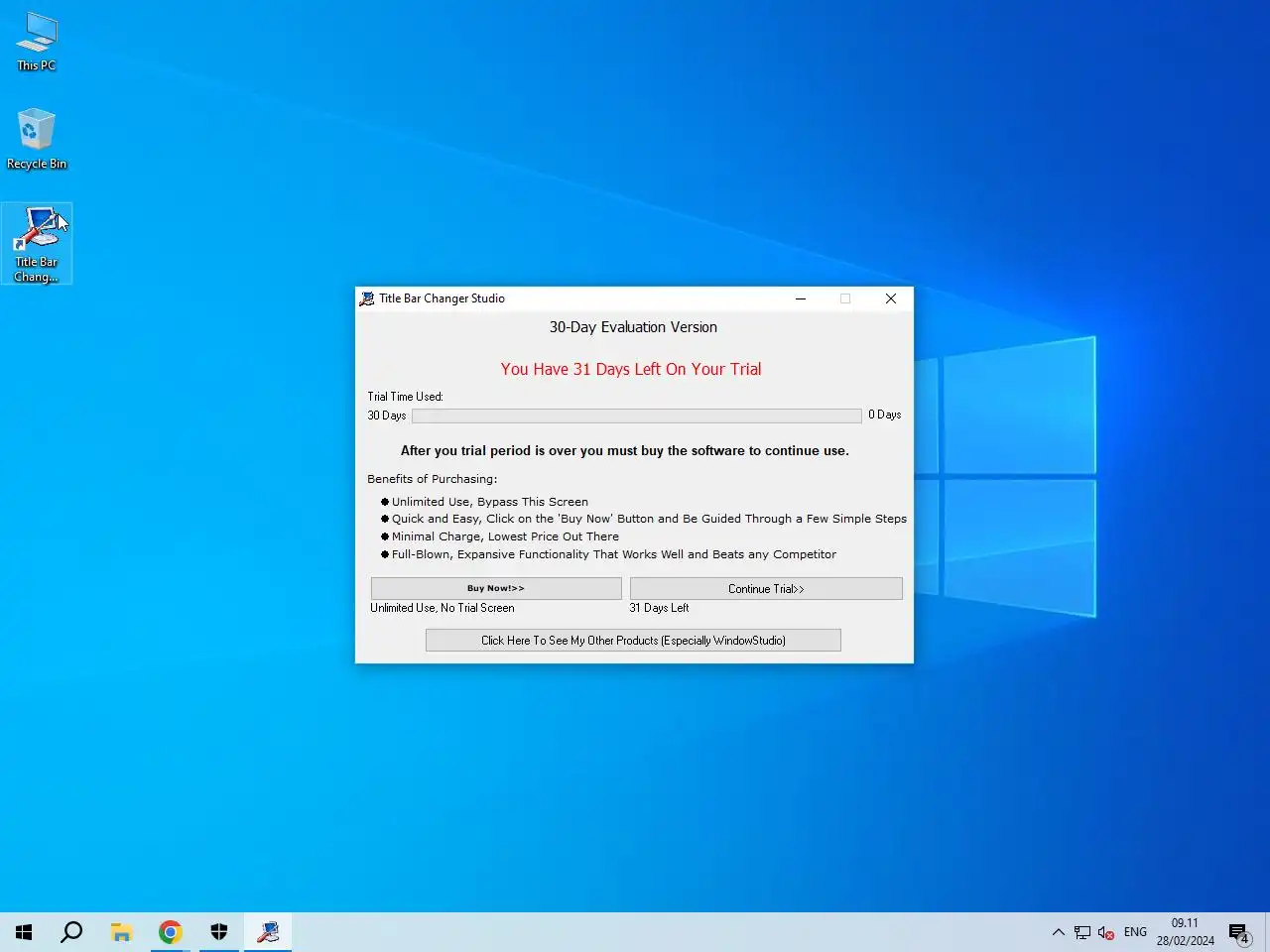Click 'Minimal Charge, Lowest Price' bullet

505,536
